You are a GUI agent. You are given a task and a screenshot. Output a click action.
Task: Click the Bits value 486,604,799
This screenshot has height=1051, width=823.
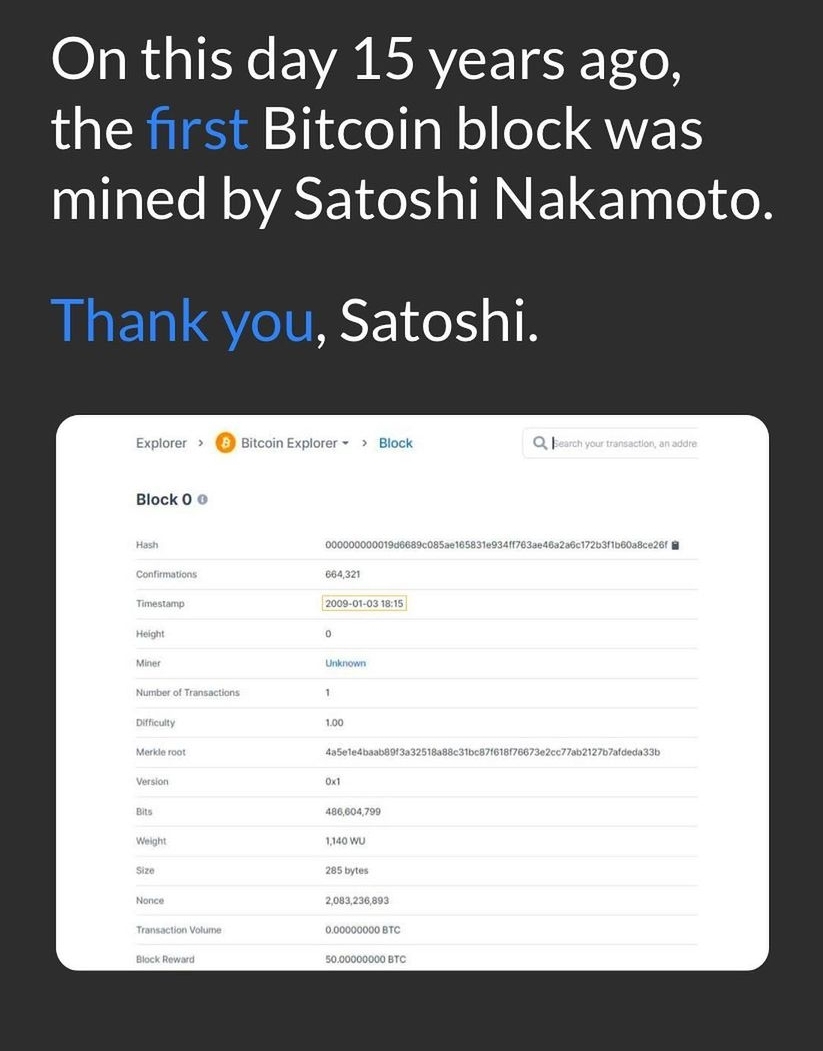pos(353,811)
